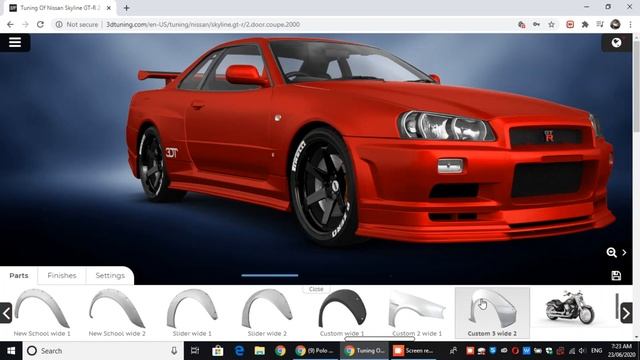Pick the Custom 2 wide 1 fender
Image resolution: width=640 pixels, height=360 pixels.
click(417, 313)
